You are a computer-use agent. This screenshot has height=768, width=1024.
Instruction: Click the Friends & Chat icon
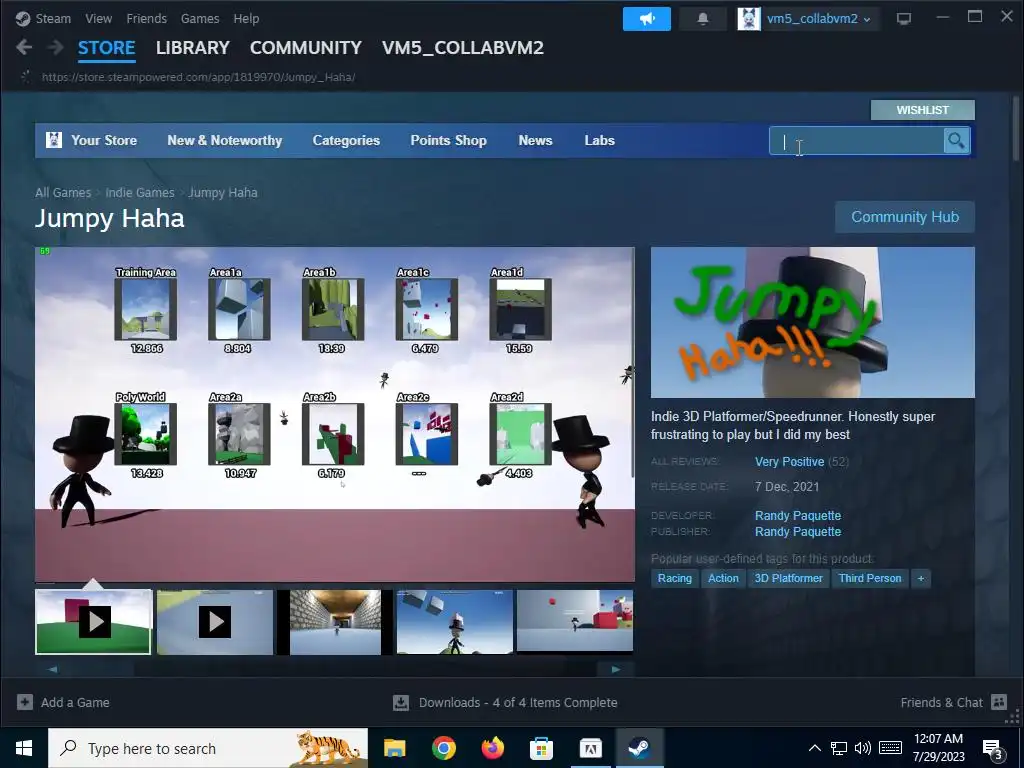[x=999, y=702]
